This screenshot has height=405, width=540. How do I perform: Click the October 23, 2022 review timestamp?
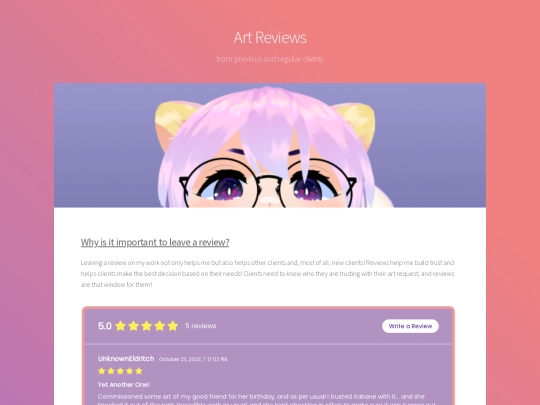[193, 359]
